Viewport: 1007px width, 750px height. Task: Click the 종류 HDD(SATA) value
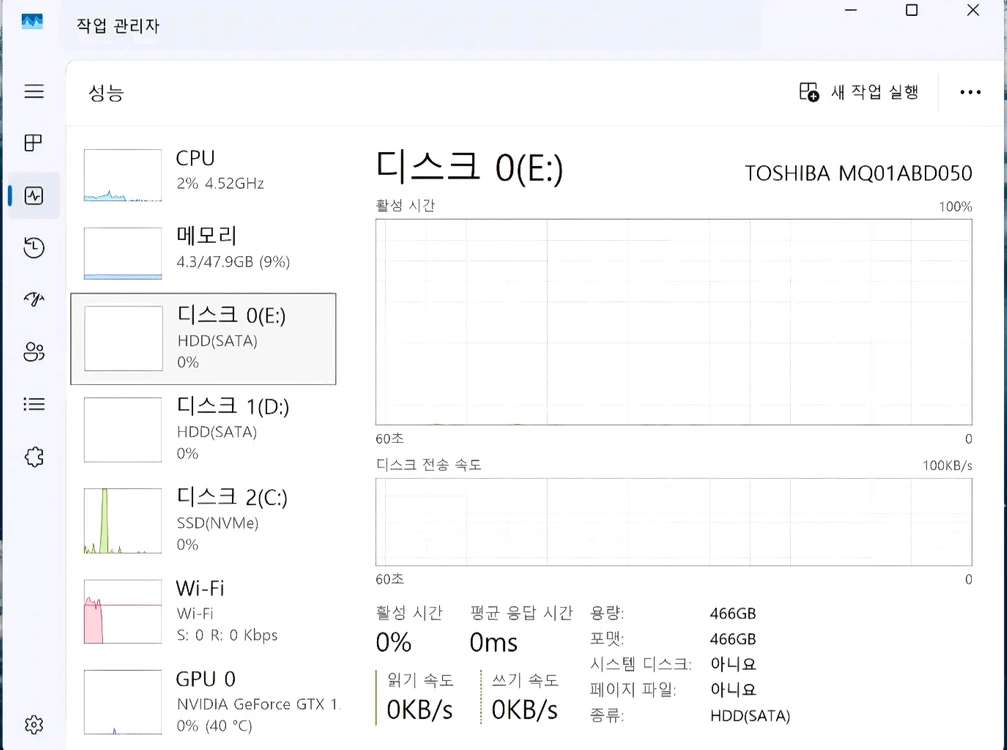(x=750, y=716)
